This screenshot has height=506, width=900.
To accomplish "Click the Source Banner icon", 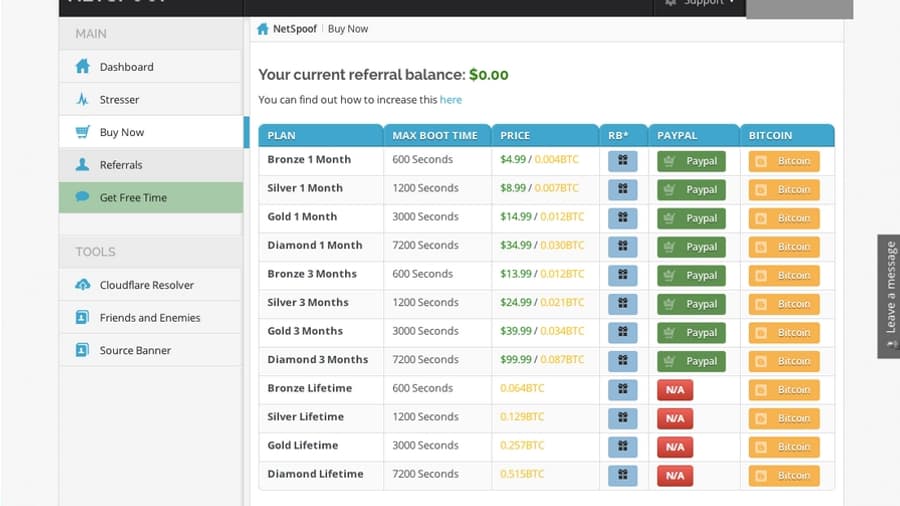I will [x=83, y=350].
